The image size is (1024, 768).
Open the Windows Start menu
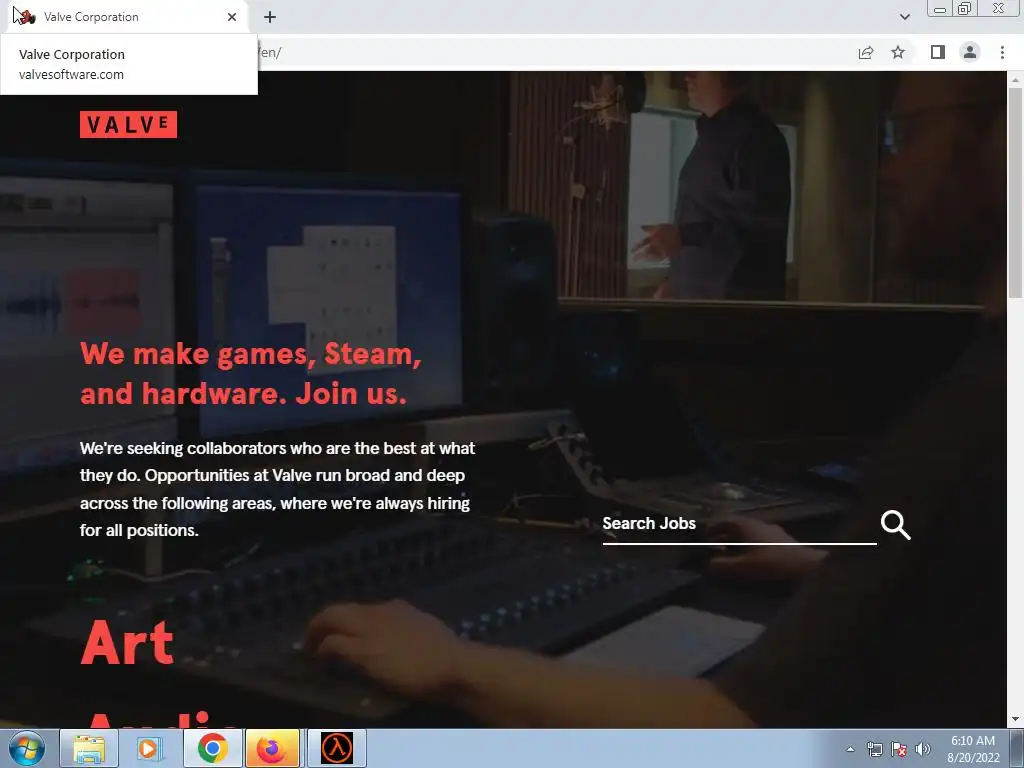point(26,748)
